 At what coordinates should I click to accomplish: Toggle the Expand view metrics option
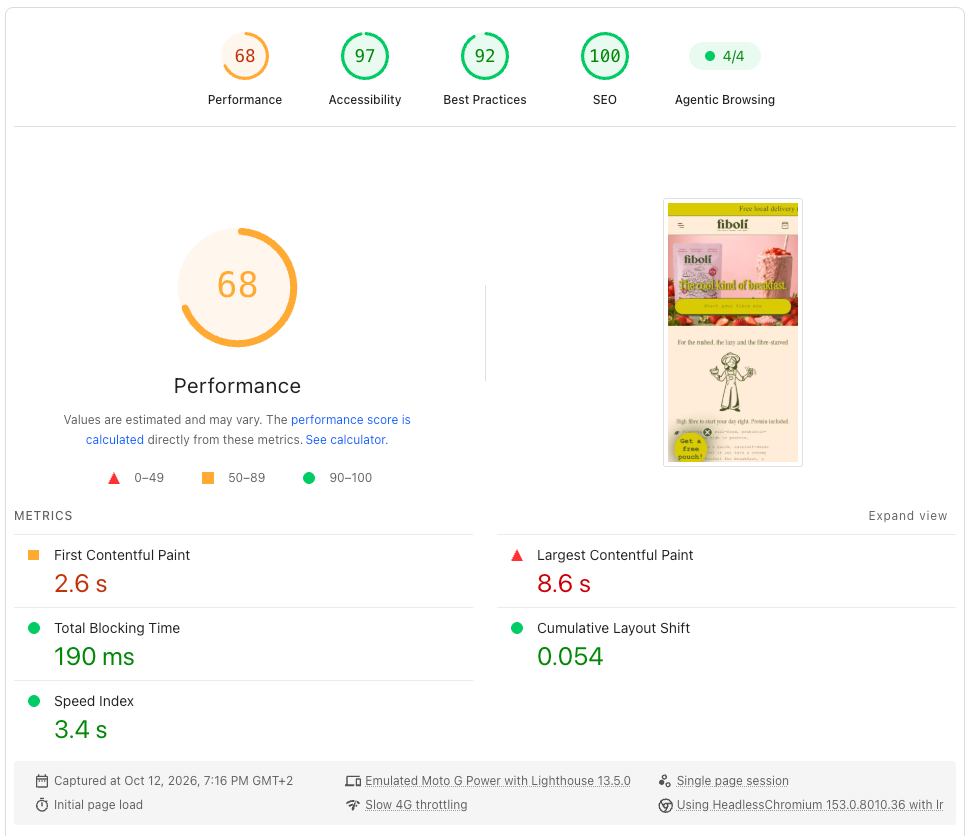coord(908,516)
